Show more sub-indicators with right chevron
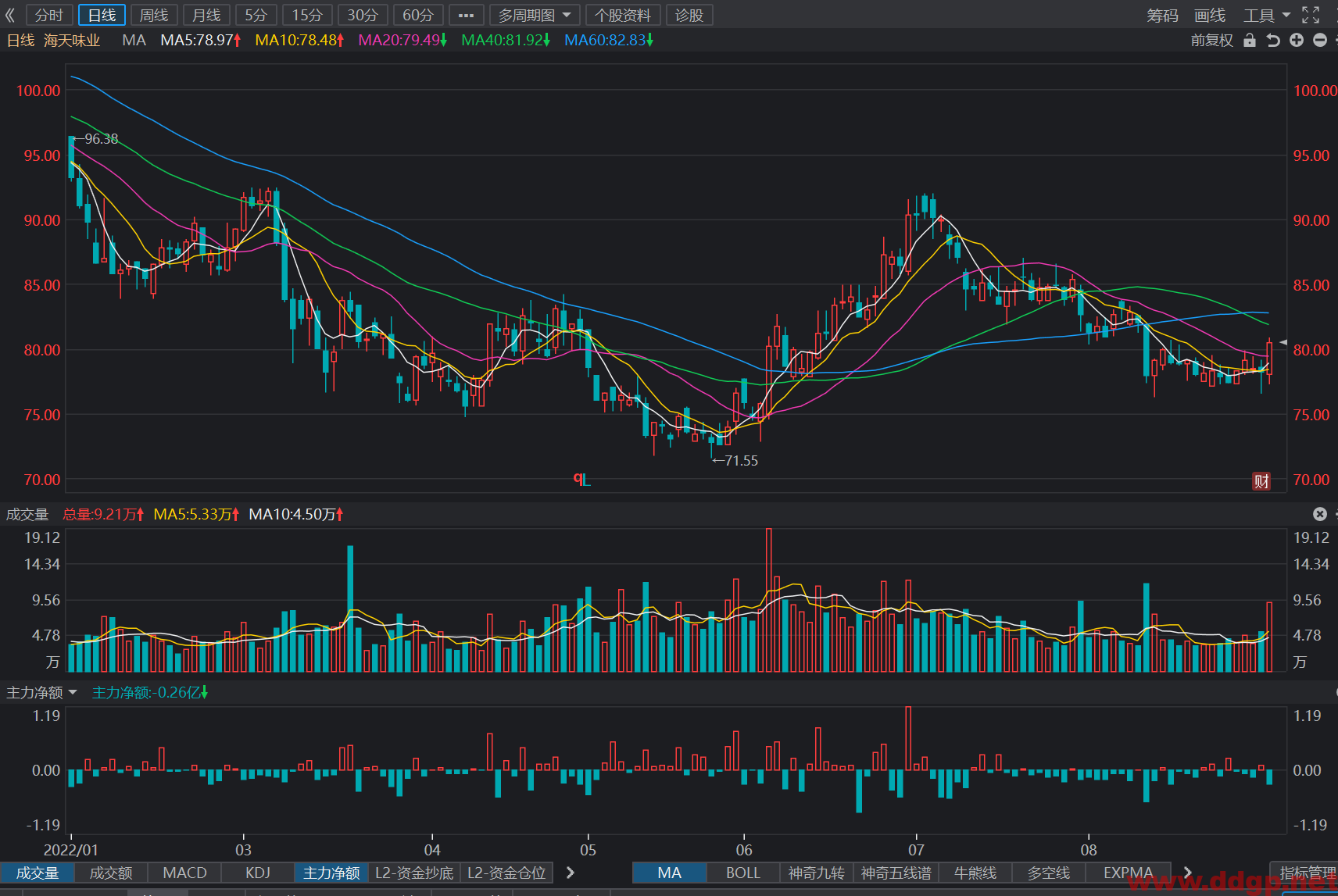 point(571,873)
